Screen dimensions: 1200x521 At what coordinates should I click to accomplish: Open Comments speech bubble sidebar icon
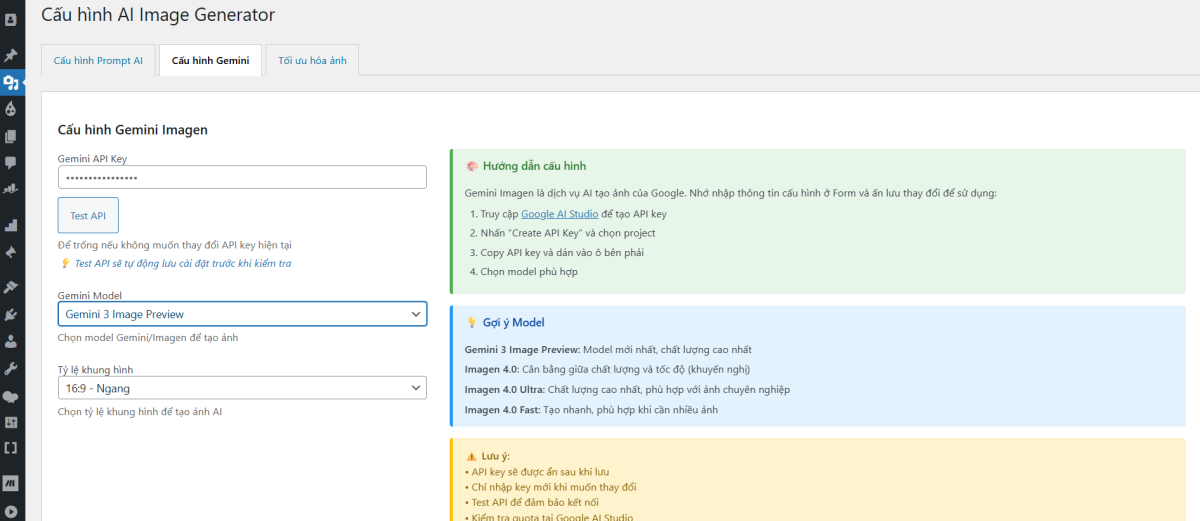pyautogui.click(x=11, y=162)
